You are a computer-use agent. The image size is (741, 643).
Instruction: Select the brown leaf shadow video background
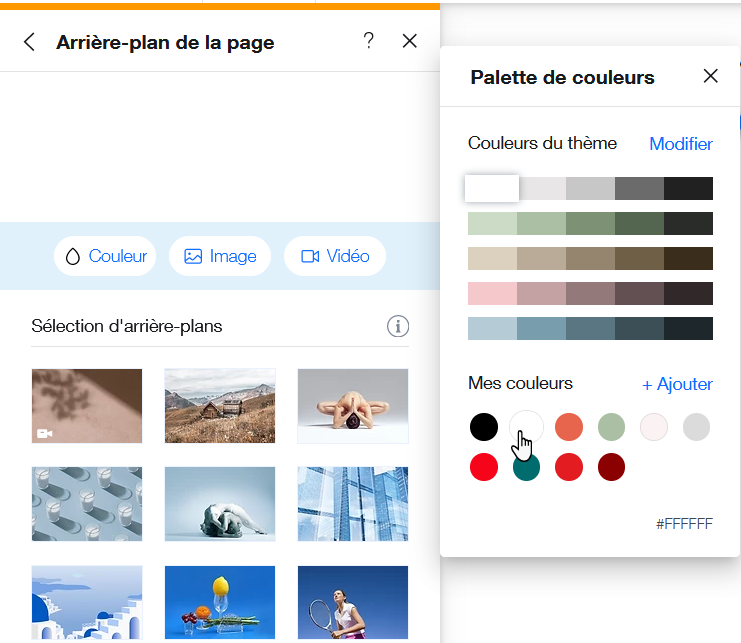point(87,406)
